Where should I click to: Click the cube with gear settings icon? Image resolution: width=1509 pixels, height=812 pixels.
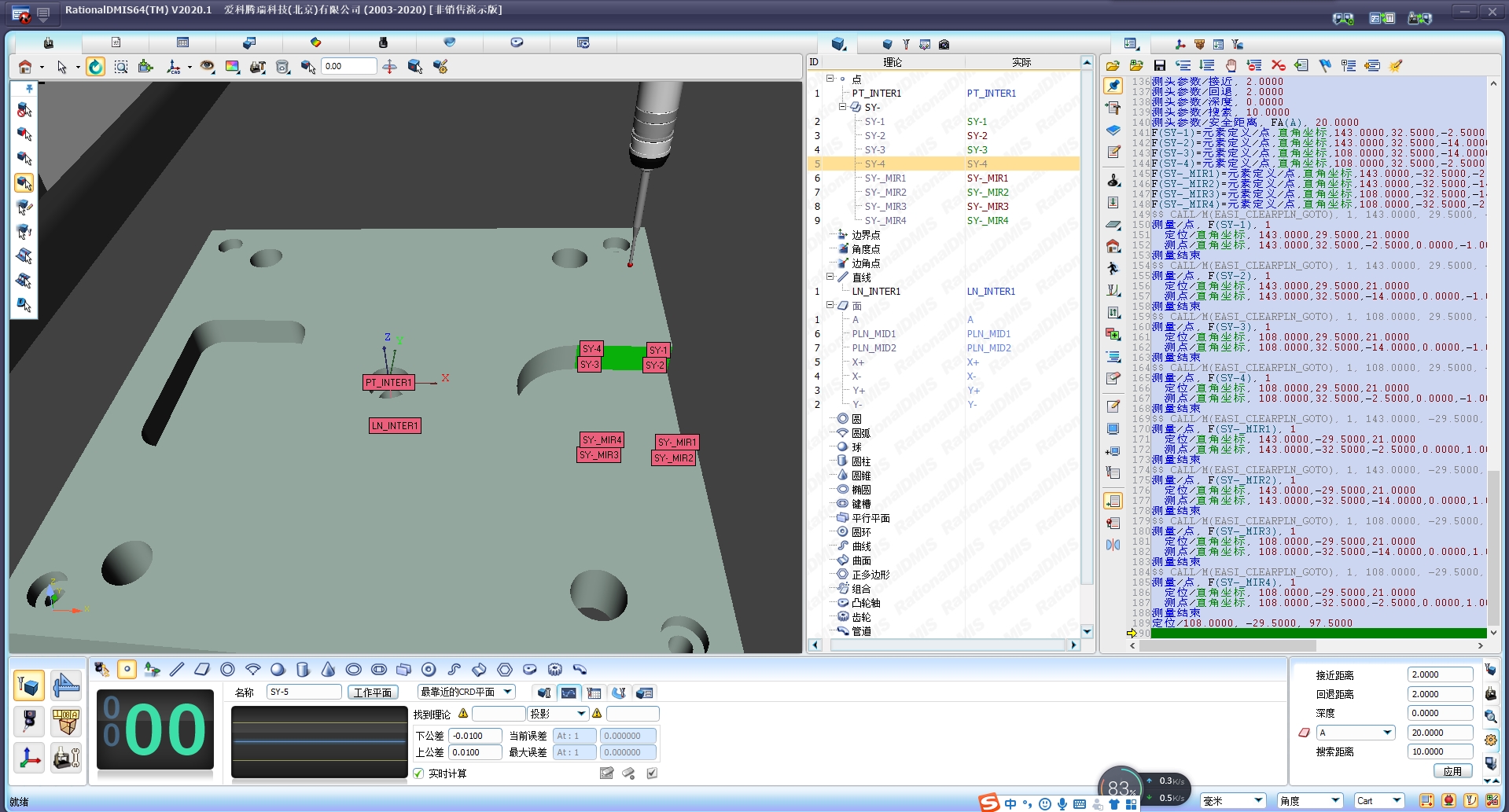(440, 67)
